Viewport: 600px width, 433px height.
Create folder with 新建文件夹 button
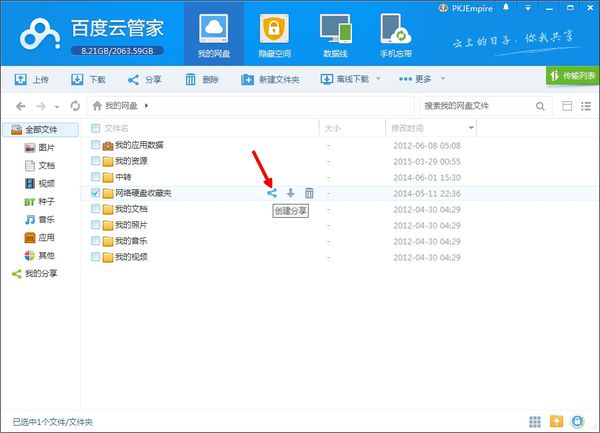click(x=270, y=80)
